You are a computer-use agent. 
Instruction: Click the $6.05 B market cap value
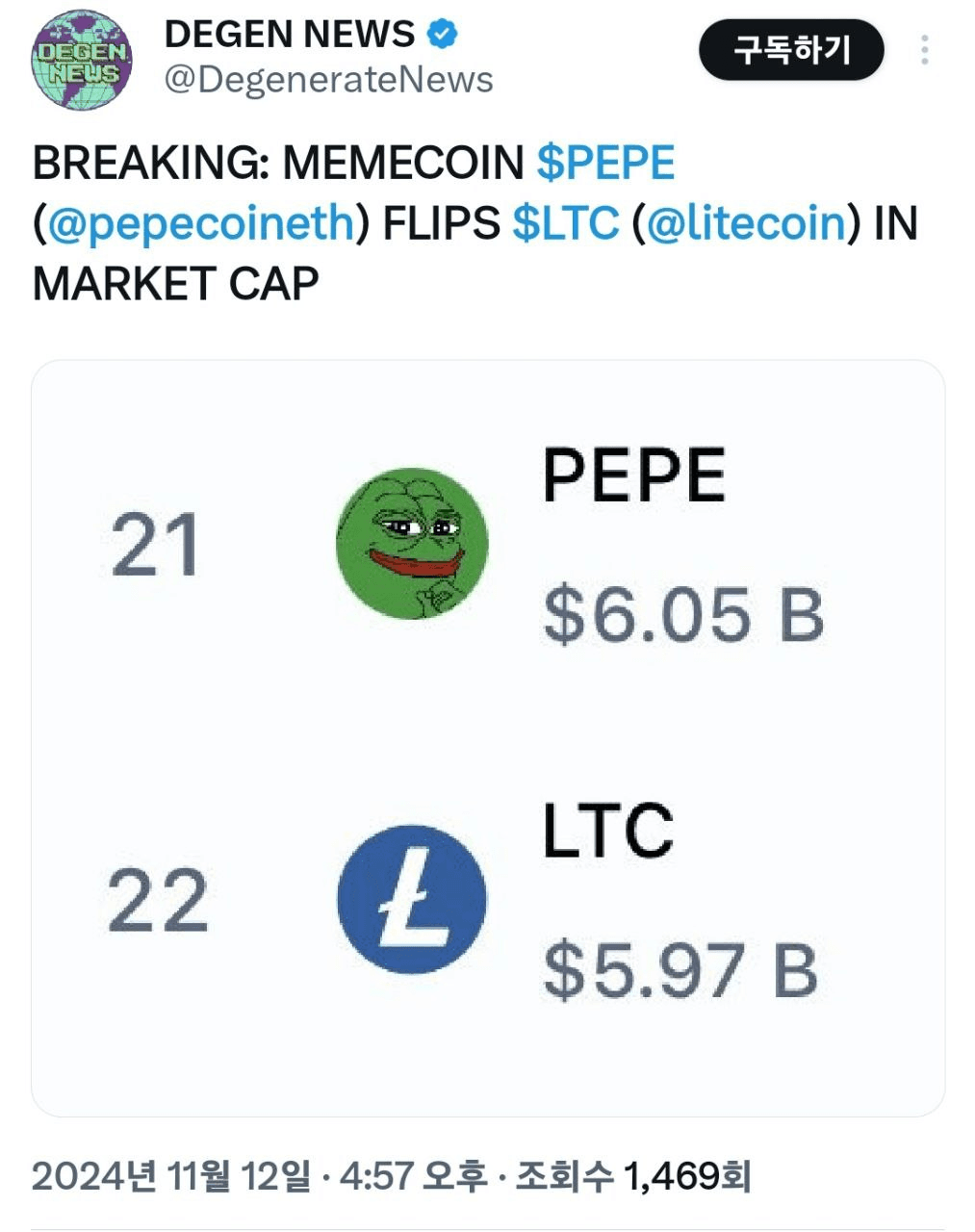(684, 615)
